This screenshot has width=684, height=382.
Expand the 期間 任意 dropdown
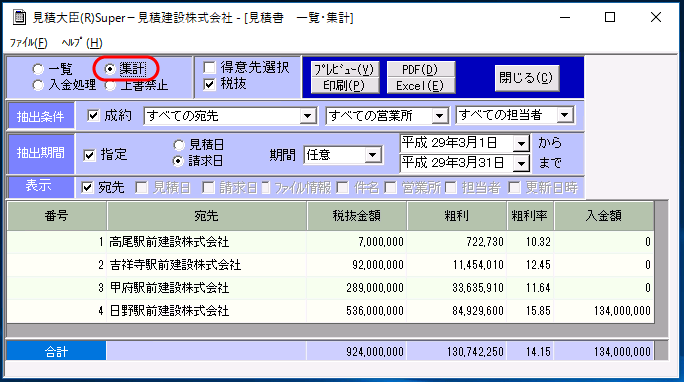(x=373, y=155)
